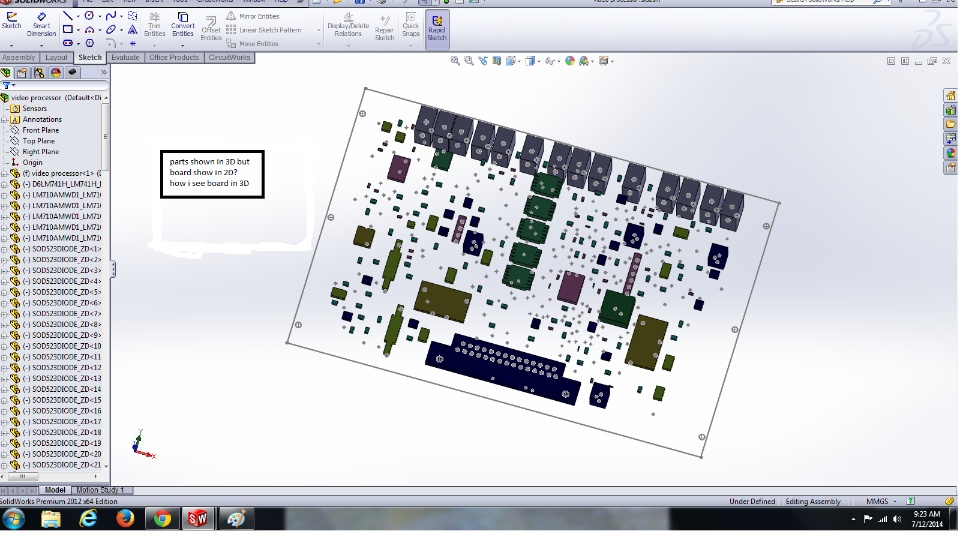Click Section View icon

click(497, 61)
